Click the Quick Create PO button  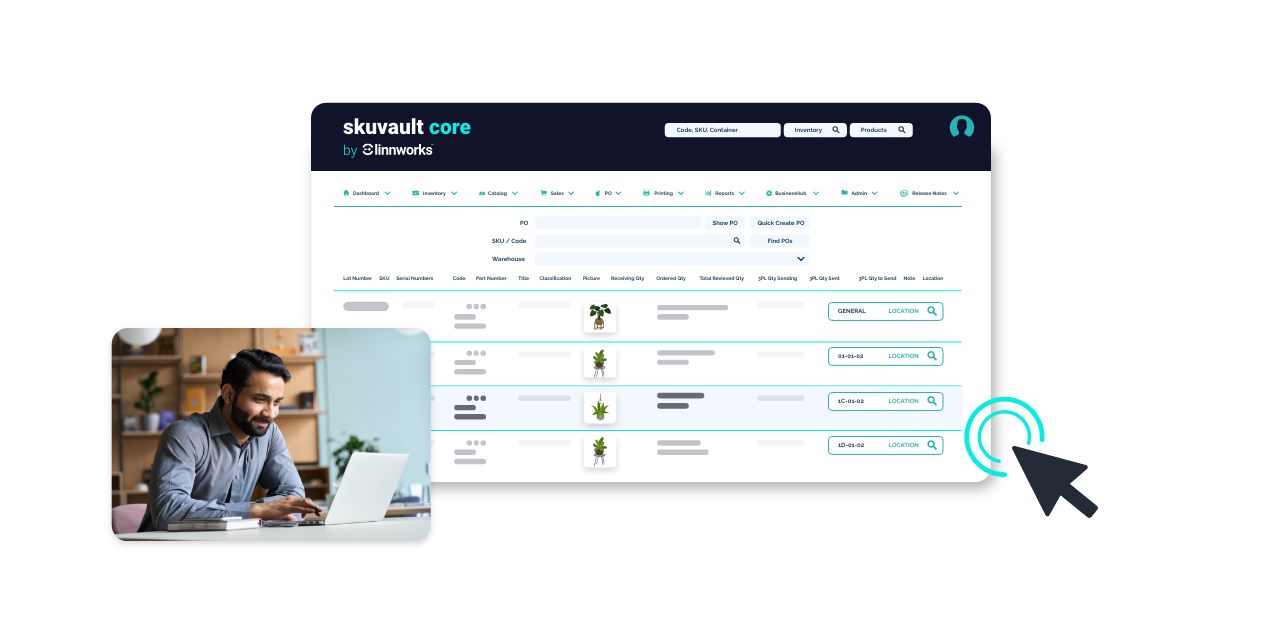point(780,223)
